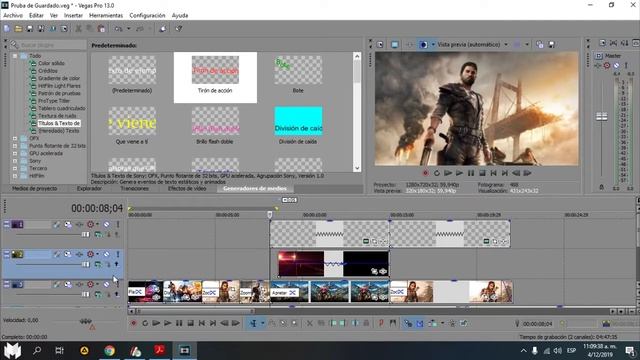Click the Play button under the timeline
The image size is (640, 360).
(x=167, y=323)
